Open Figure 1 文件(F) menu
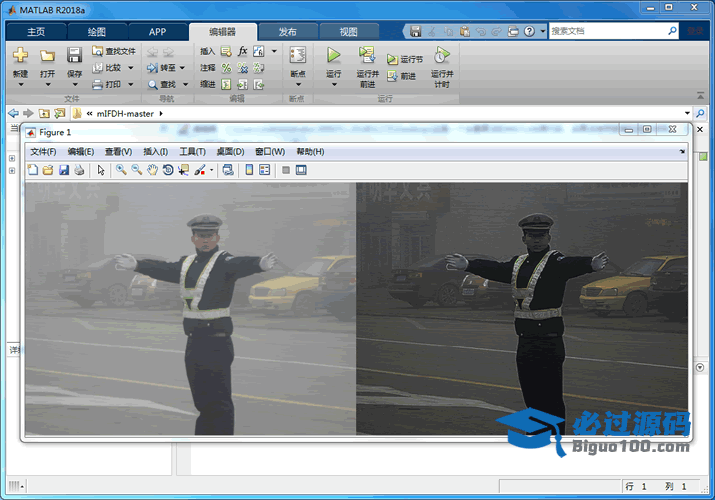The width and height of the screenshot is (715, 500). 43,152
